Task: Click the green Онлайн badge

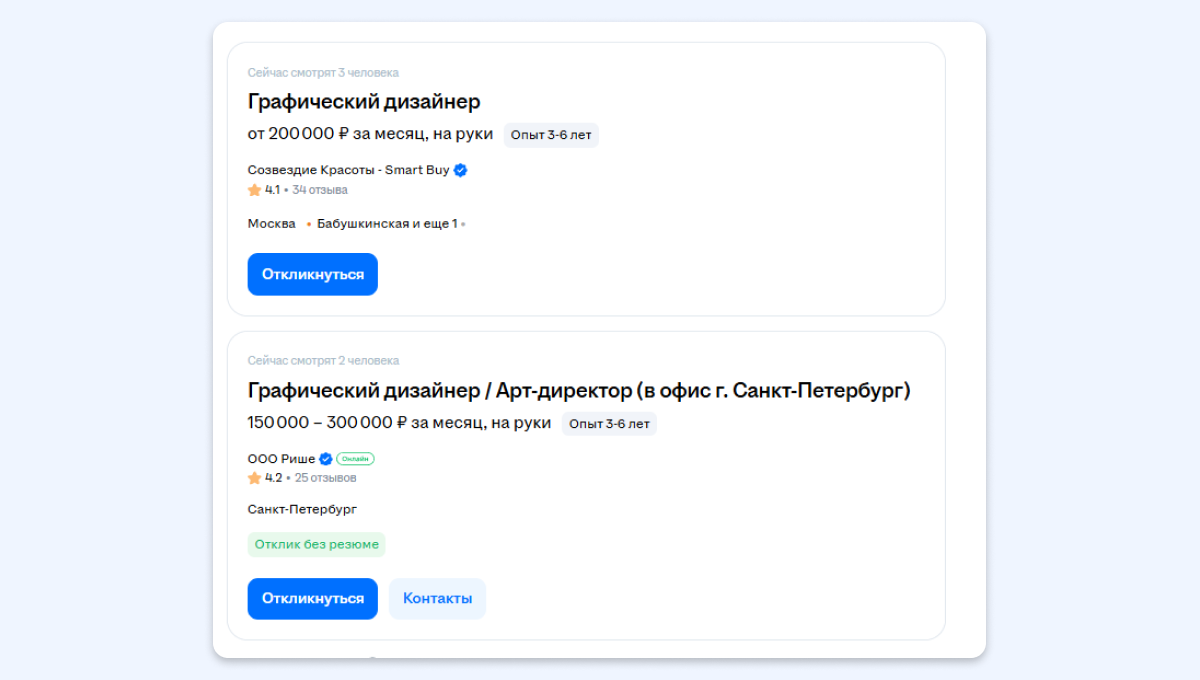Action: pos(355,459)
